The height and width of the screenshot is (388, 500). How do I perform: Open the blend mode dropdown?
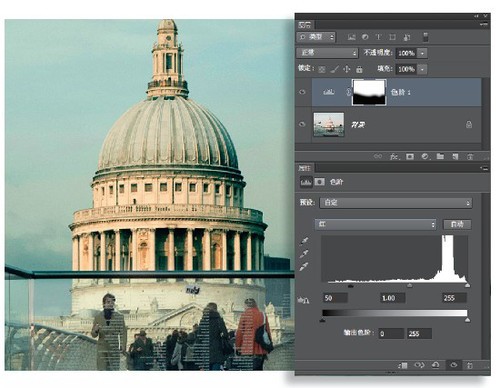(327, 53)
